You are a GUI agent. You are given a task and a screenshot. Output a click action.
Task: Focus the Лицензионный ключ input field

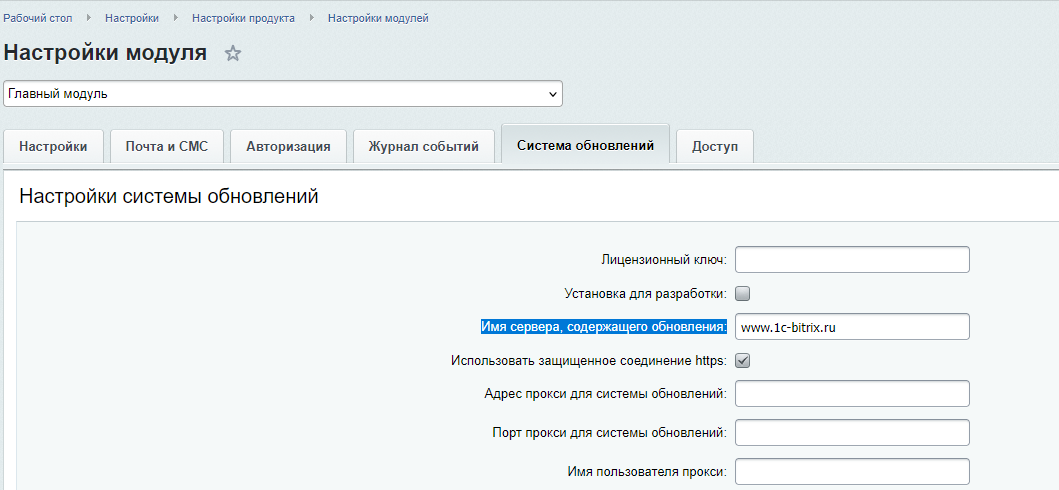pos(852,260)
